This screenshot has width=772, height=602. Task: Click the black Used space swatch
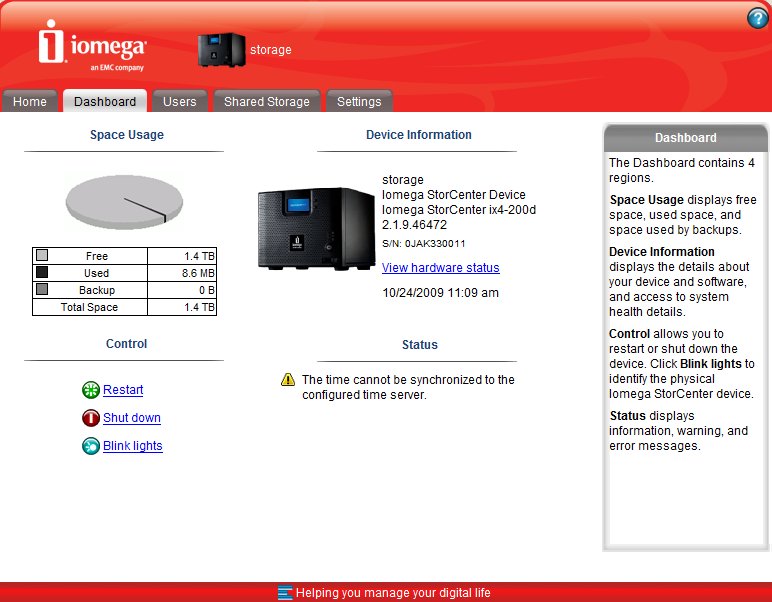pos(42,272)
